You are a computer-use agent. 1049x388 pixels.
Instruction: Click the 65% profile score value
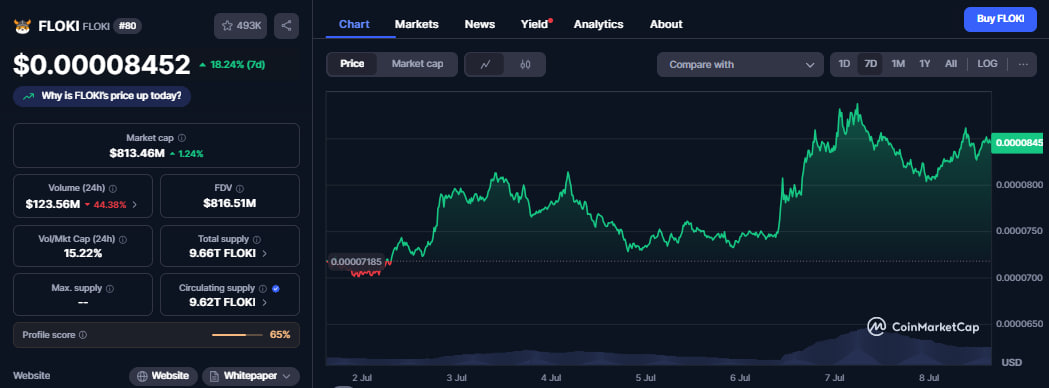[x=280, y=334]
